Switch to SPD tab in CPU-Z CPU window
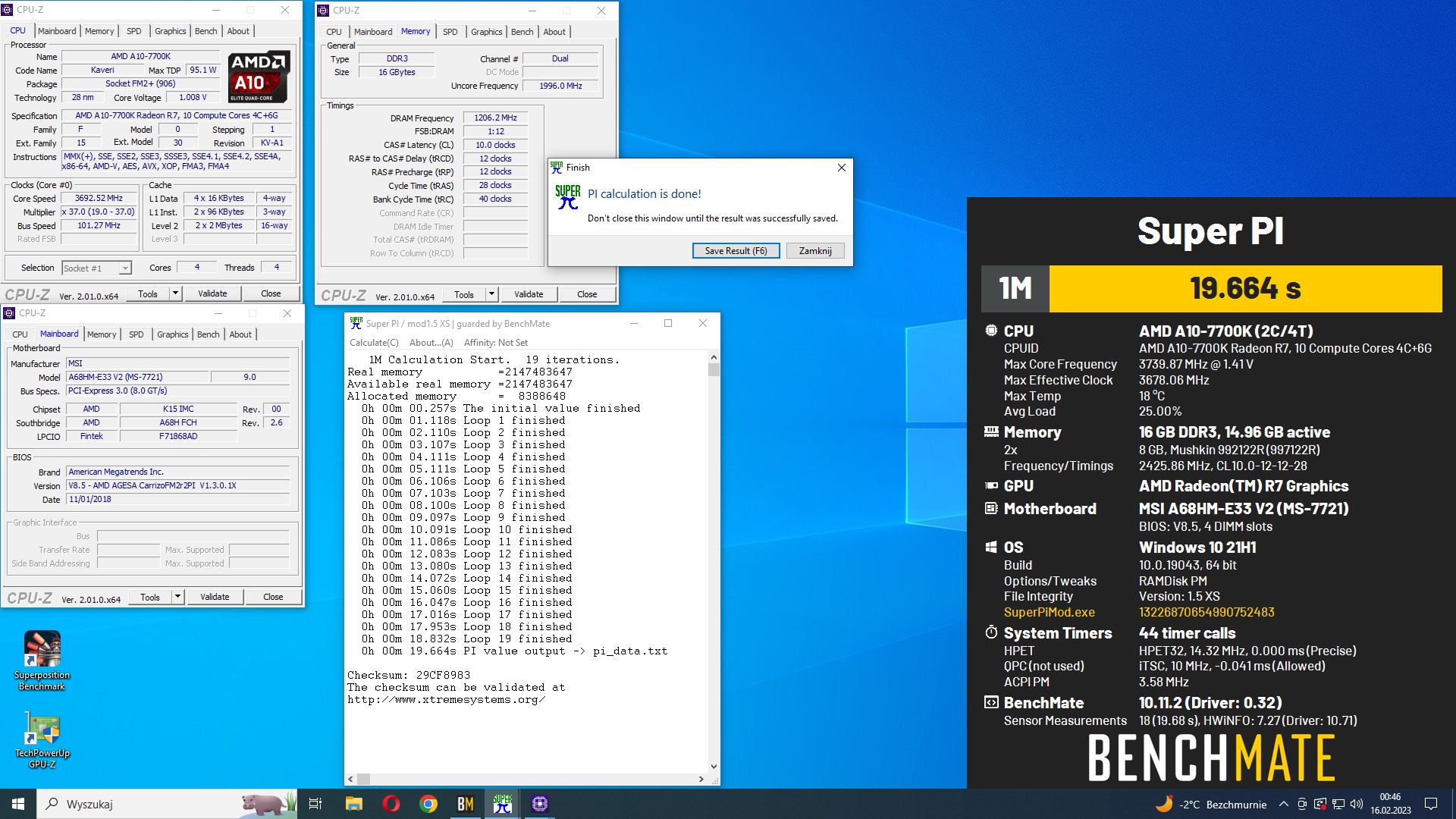The height and width of the screenshot is (819, 1456). 134,31
